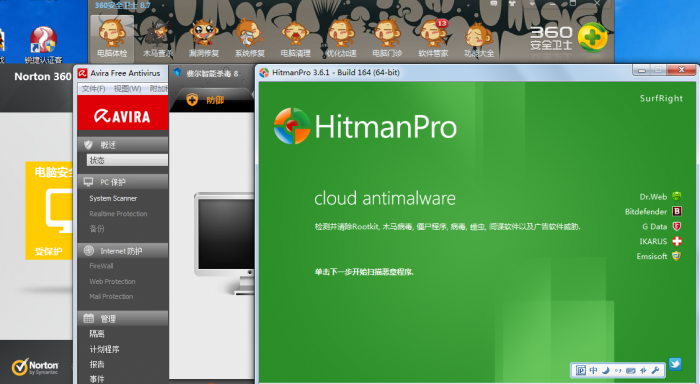Click the Dr.Web icon in HitmanPro
700x384 pixels.
point(677,196)
